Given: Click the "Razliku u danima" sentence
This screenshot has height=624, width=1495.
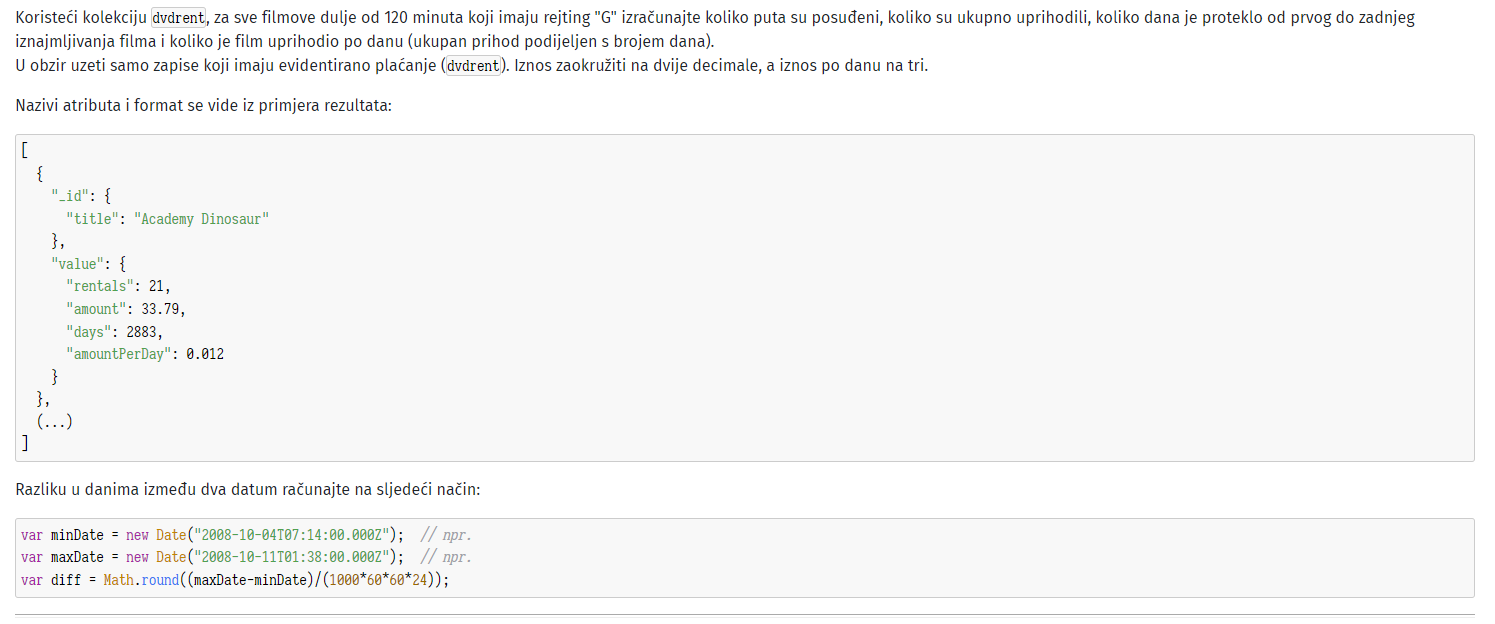Looking at the screenshot, I should (248, 490).
